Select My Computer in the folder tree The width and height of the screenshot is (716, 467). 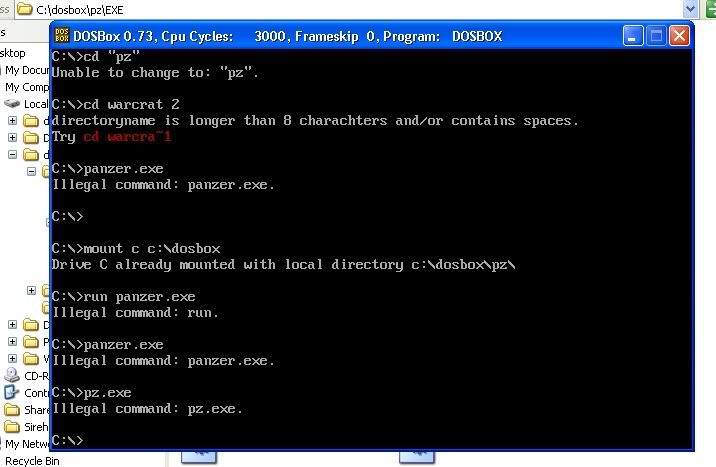(x=26, y=87)
